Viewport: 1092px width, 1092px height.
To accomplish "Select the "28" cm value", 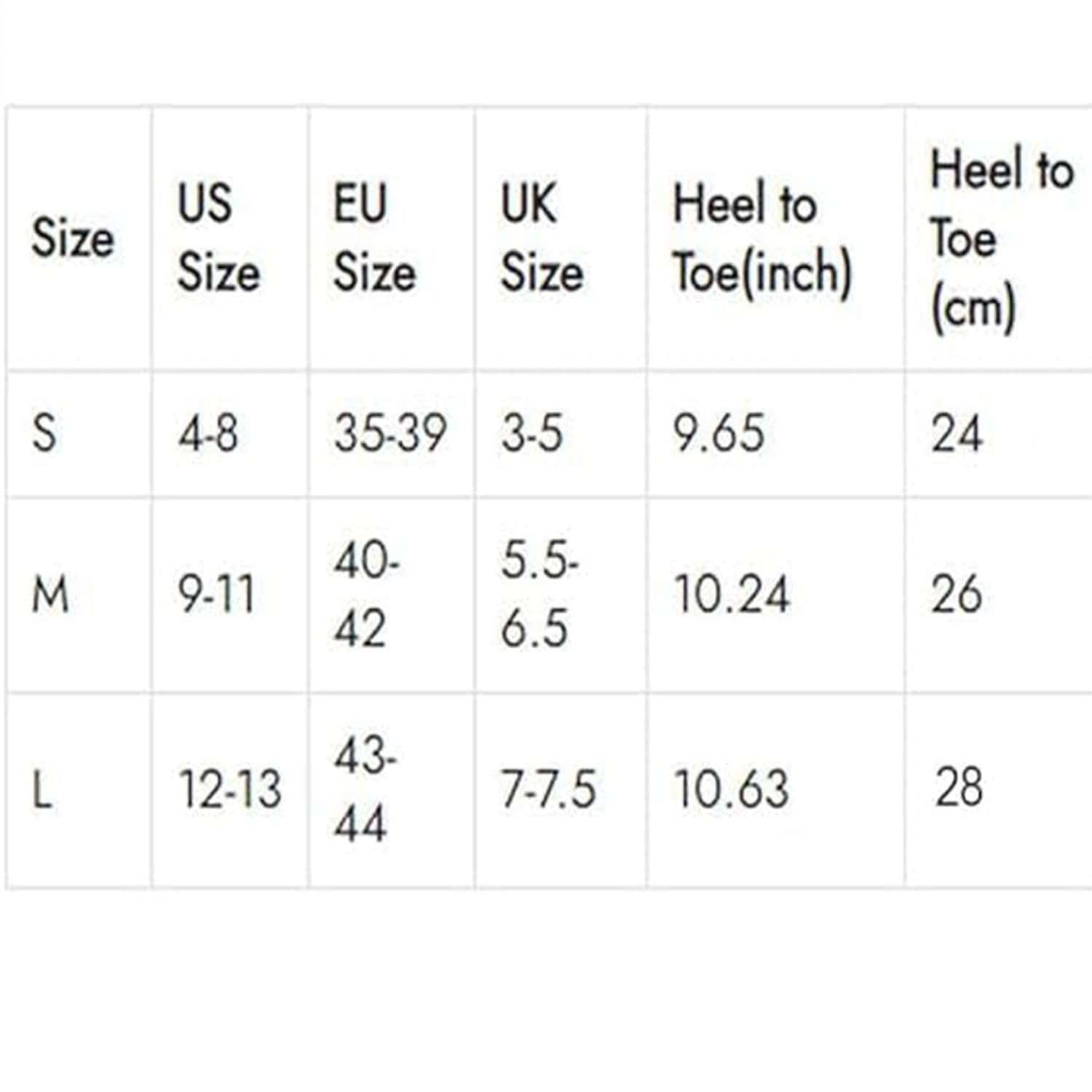I will (959, 788).
